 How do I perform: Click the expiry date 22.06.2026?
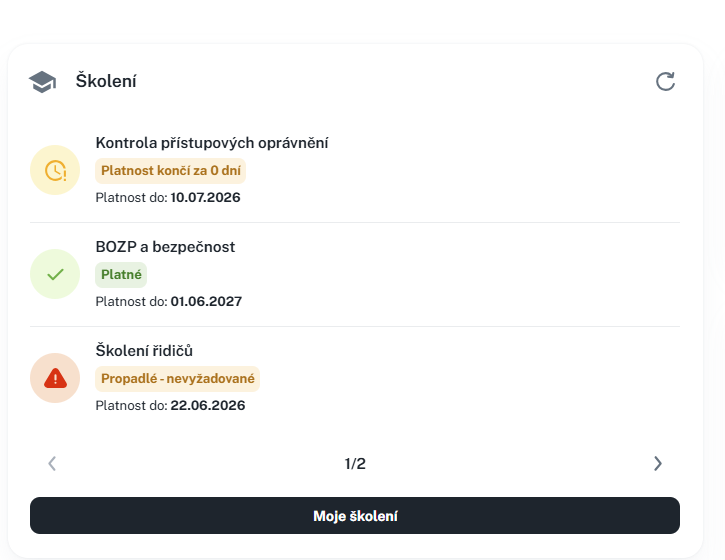click(208, 406)
